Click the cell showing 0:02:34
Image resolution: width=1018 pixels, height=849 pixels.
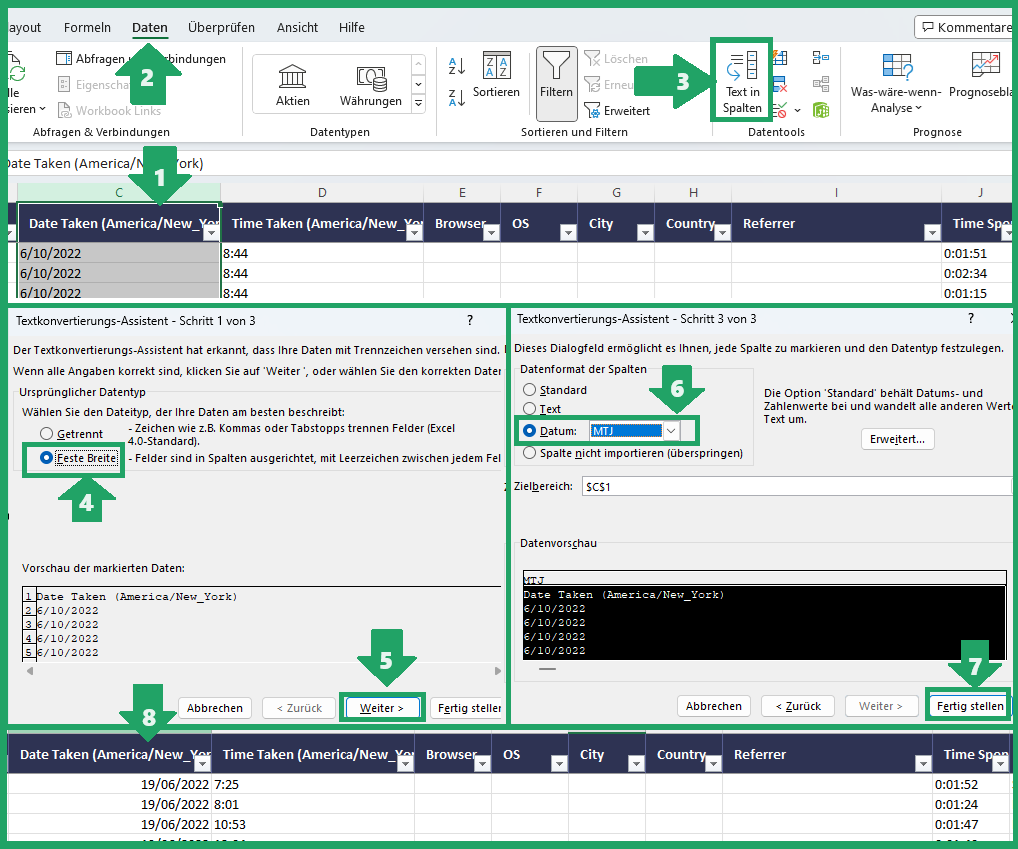[976, 273]
